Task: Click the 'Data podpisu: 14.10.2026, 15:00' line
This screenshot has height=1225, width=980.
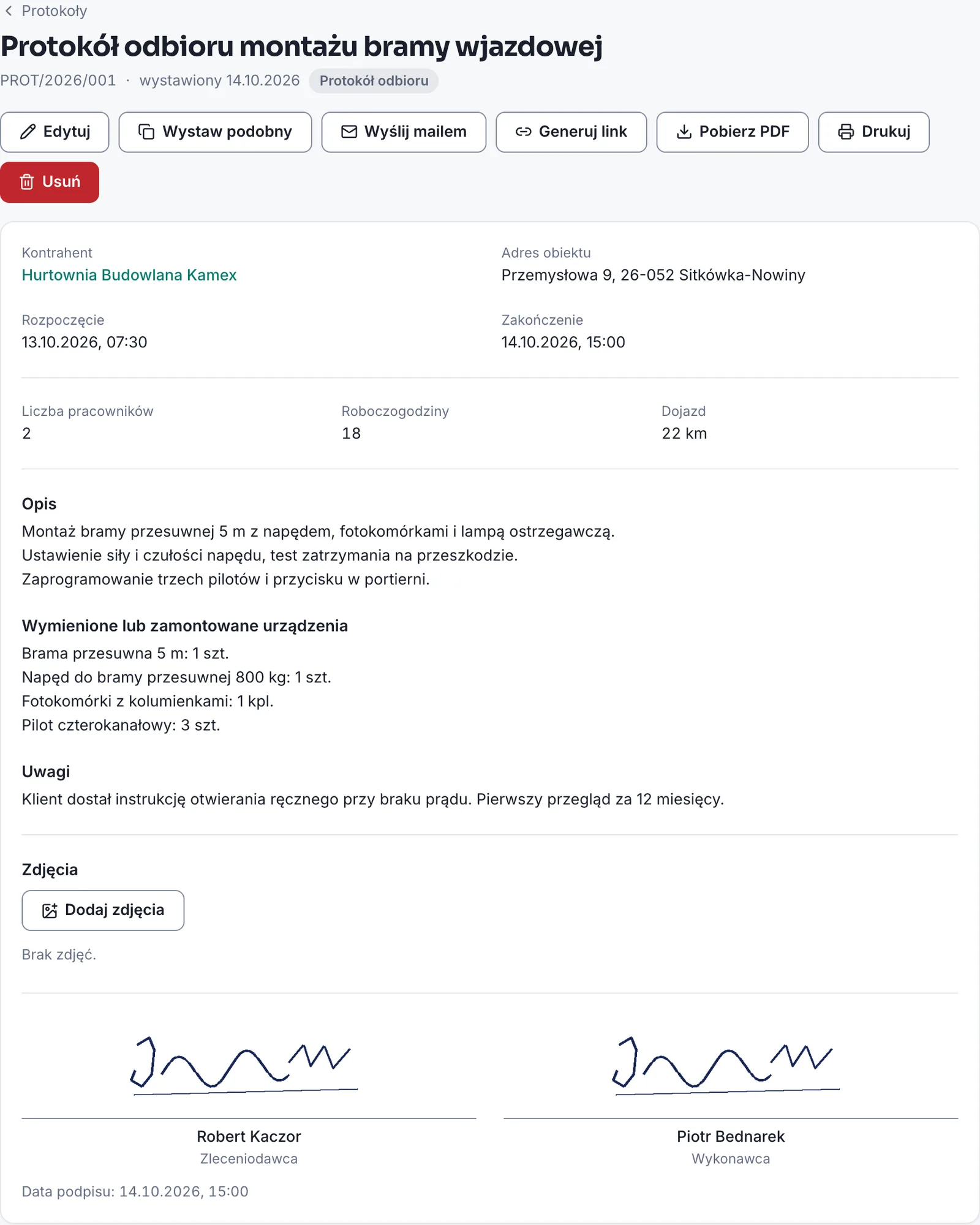Action: tap(135, 1192)
